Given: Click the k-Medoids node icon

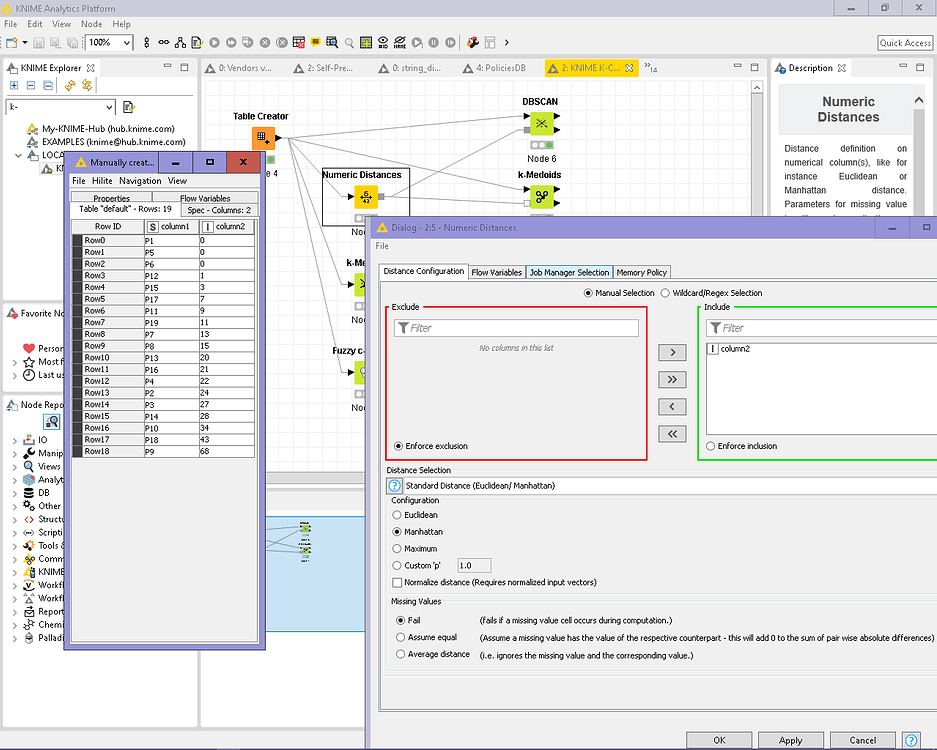Looking at the screenshot, I should point(541,196).
